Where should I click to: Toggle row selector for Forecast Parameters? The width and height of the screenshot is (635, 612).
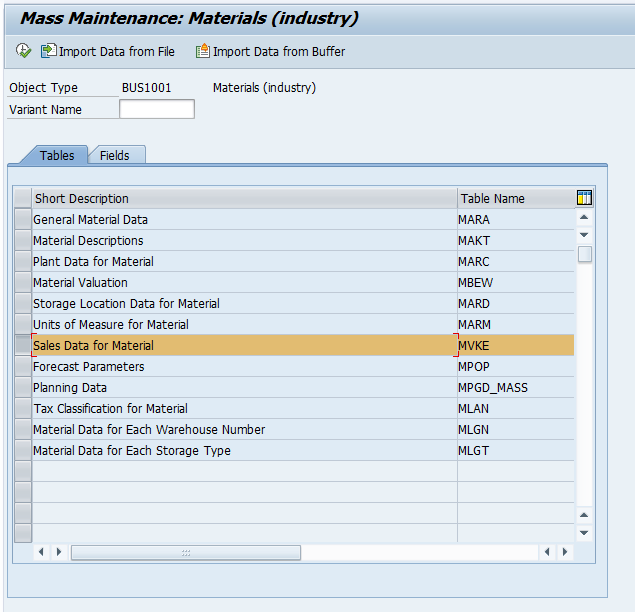22,367
